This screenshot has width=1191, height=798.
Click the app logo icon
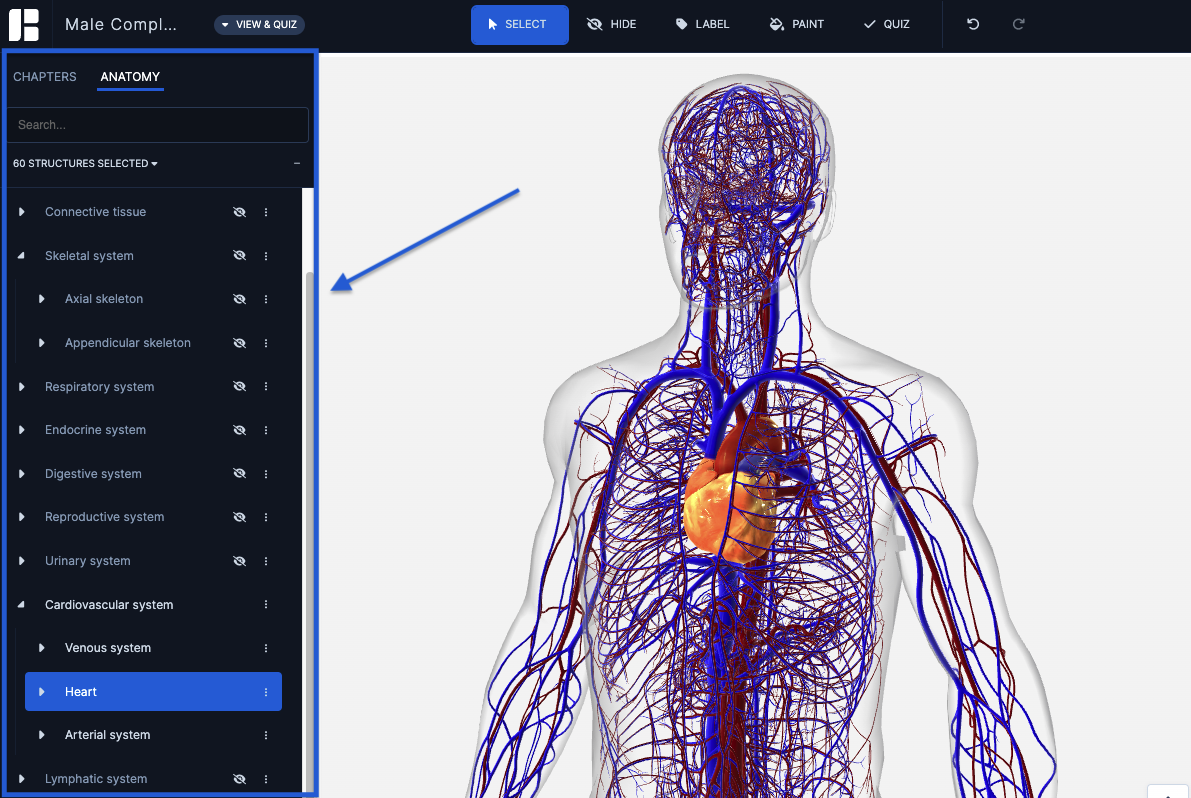pyautogui.click(x=24, y=24)
